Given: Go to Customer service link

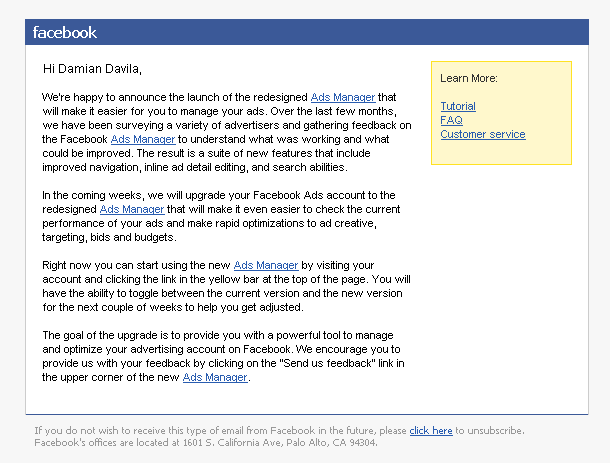Looking at the screenshot, I should click(483, 134).
